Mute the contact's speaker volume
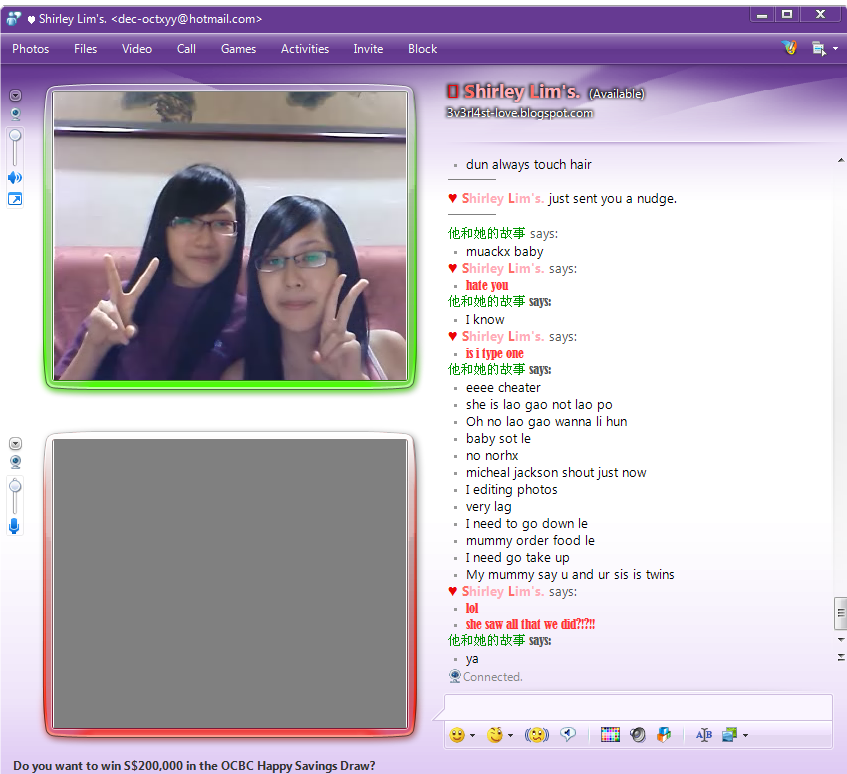This screenshot has width=847, height=774. coord(15,178)
